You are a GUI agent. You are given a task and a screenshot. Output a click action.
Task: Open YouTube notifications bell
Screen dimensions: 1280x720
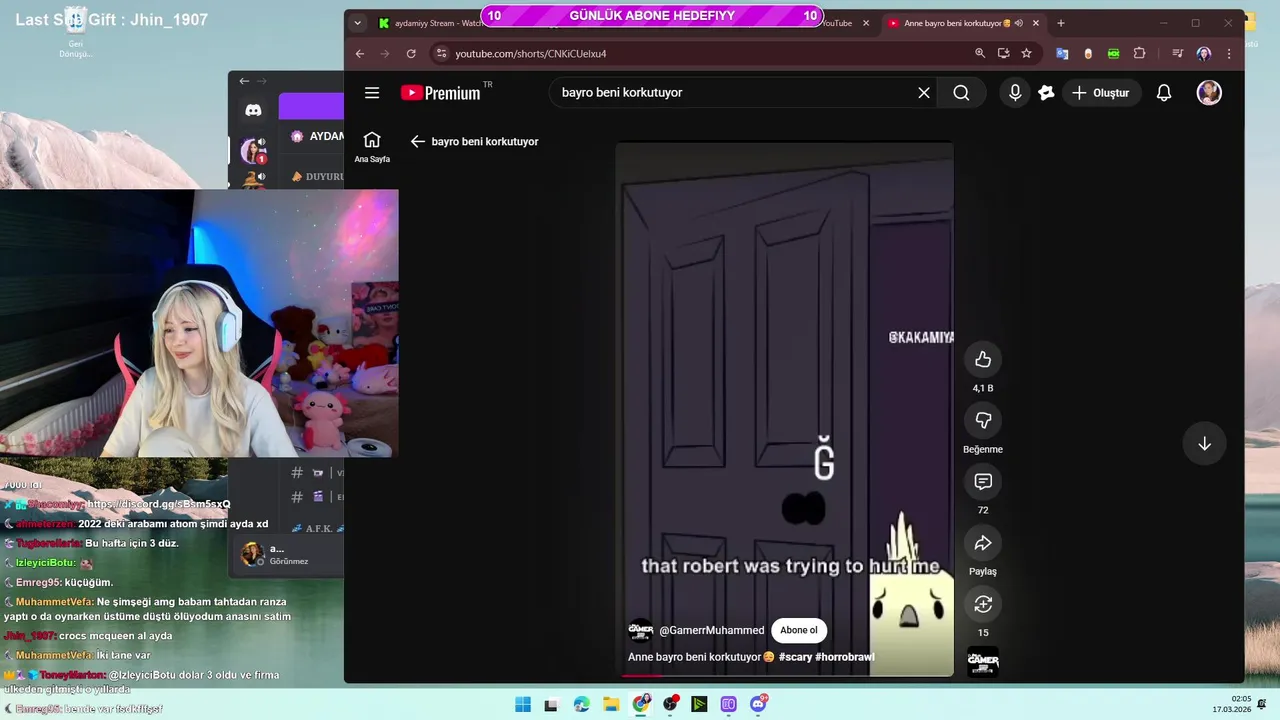[1164, 93]
